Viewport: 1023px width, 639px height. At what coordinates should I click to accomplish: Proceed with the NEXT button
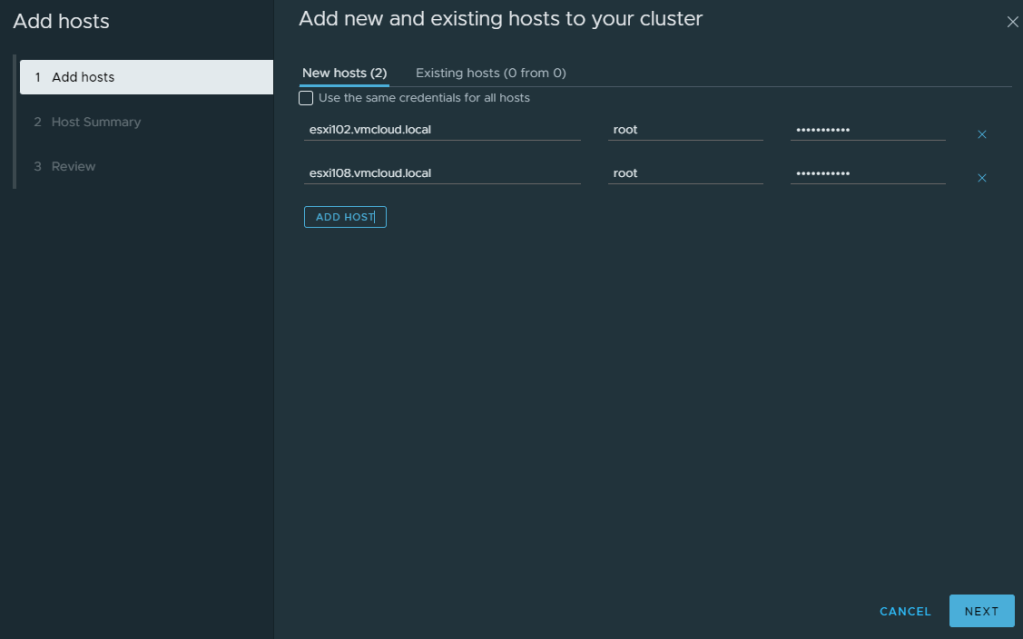click(x=981, y=611)
